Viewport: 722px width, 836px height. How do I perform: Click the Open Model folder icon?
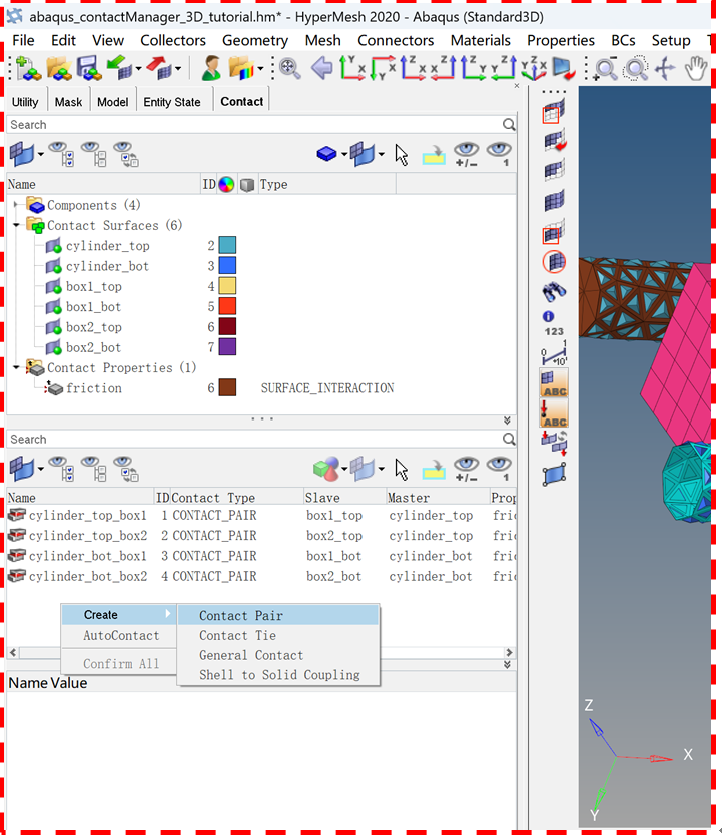click(x=59, y=68)
